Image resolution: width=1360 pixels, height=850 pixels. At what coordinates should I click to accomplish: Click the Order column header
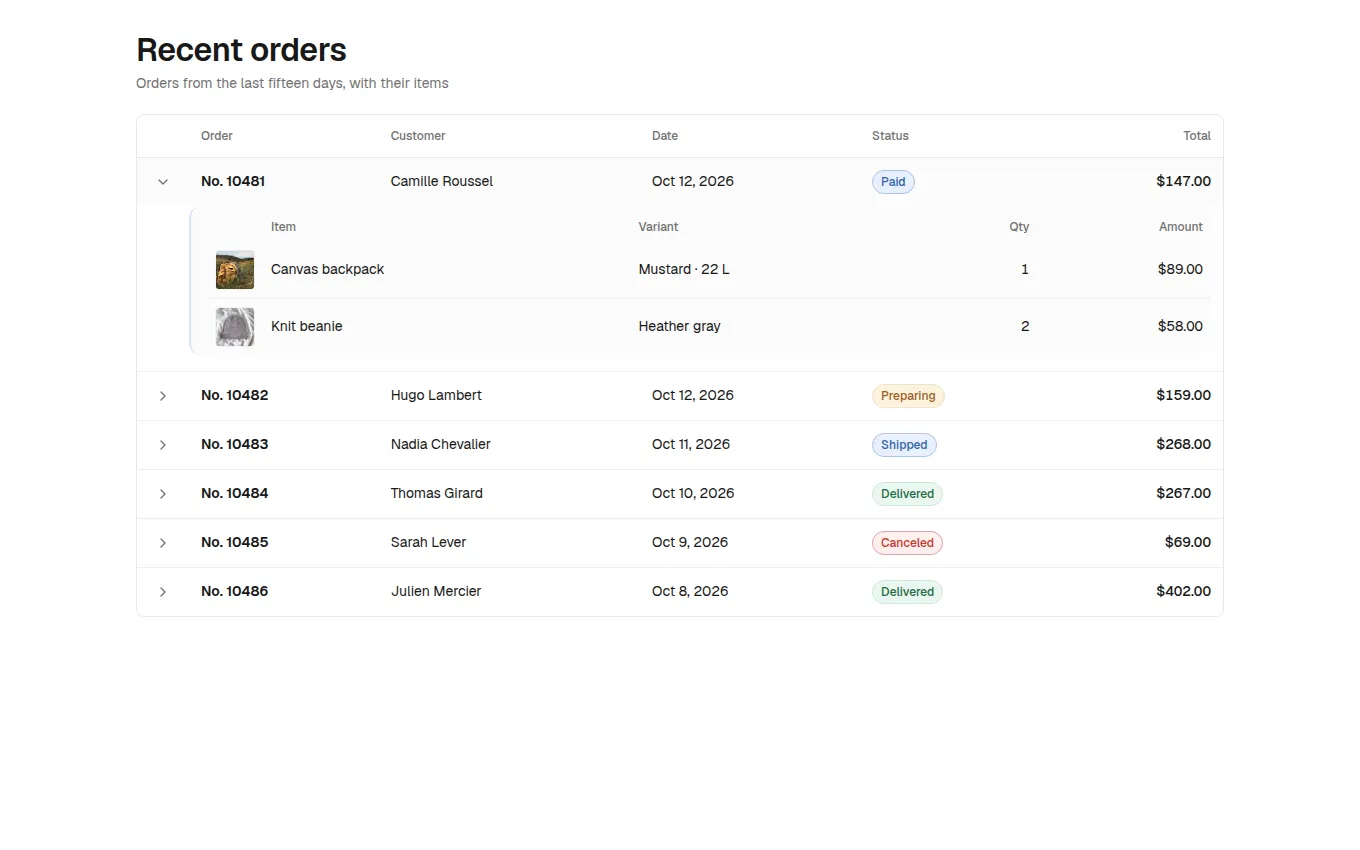tap(217, 136)
